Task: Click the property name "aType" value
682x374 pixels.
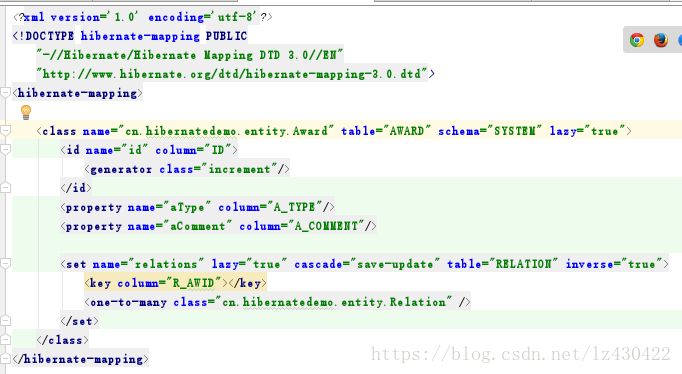Action: (x=187, y=207)
